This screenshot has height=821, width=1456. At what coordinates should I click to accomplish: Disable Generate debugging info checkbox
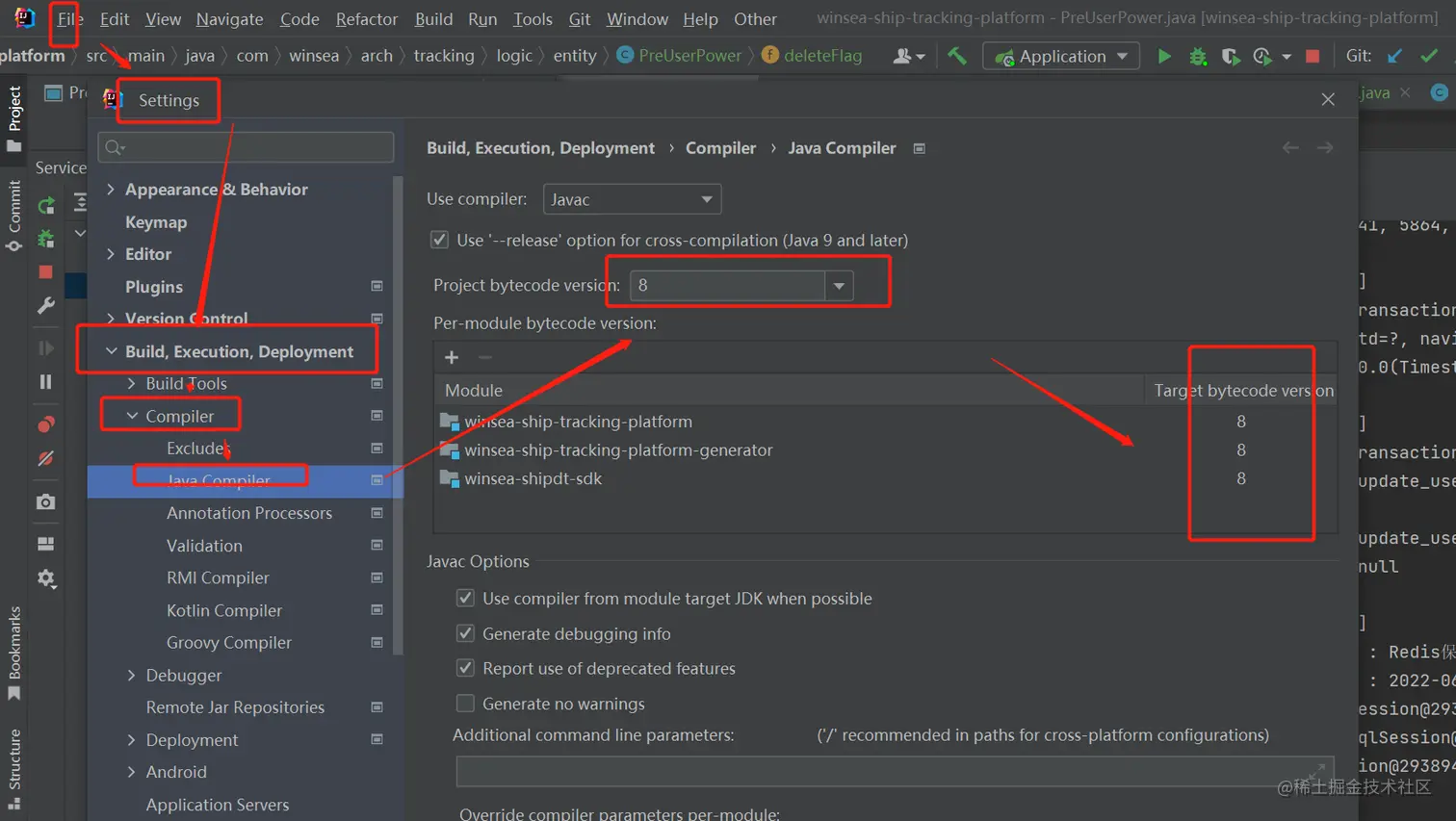(x=465, y=633)
